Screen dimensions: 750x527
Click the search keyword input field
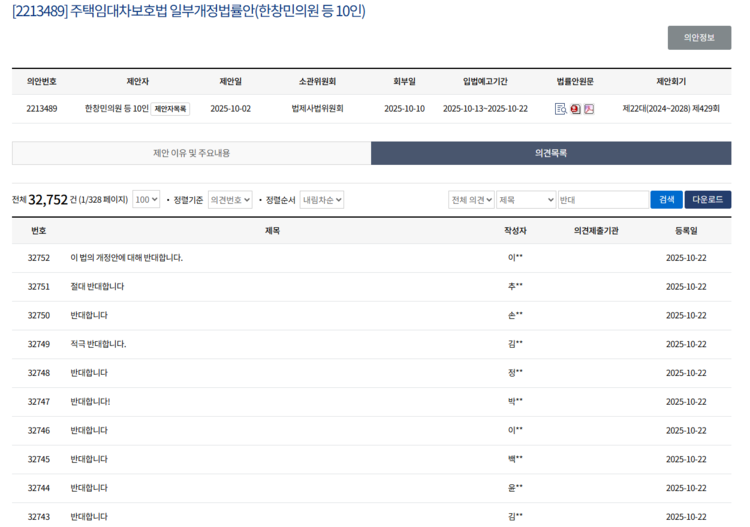click(602, 200)
